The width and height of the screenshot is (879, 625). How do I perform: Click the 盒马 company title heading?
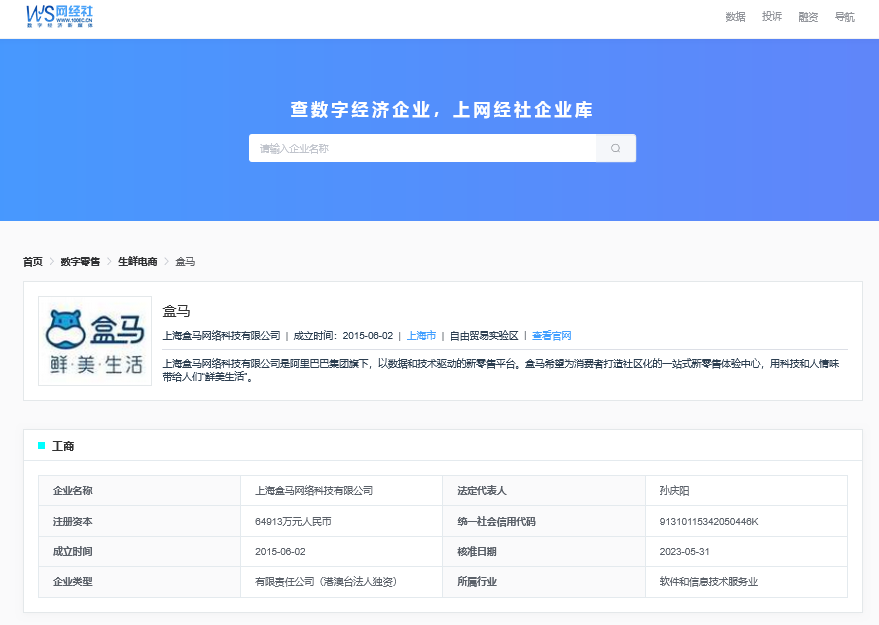point(176,311)
